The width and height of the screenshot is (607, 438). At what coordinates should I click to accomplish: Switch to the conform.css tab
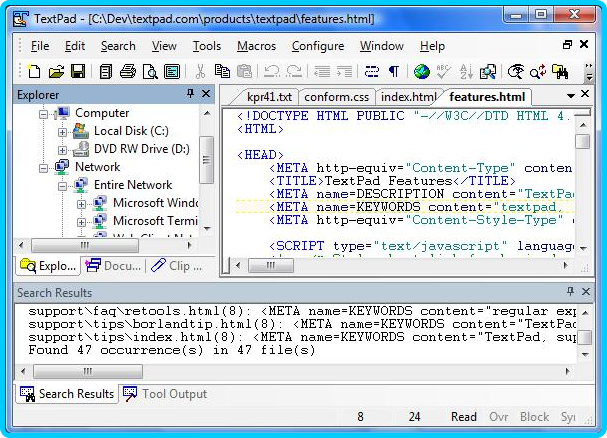click(x=338, y=97)
